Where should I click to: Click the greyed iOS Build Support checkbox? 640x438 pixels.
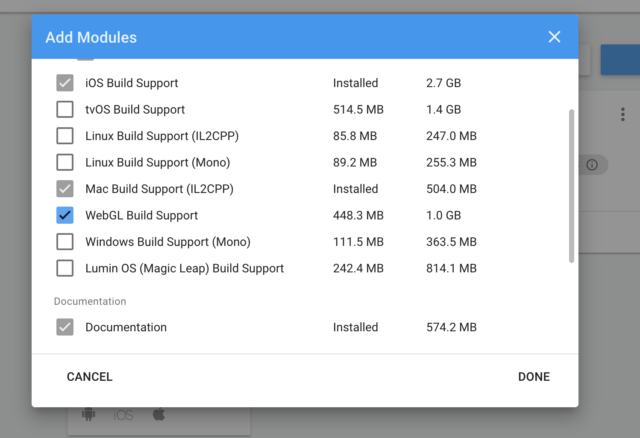tap(65, 83)
